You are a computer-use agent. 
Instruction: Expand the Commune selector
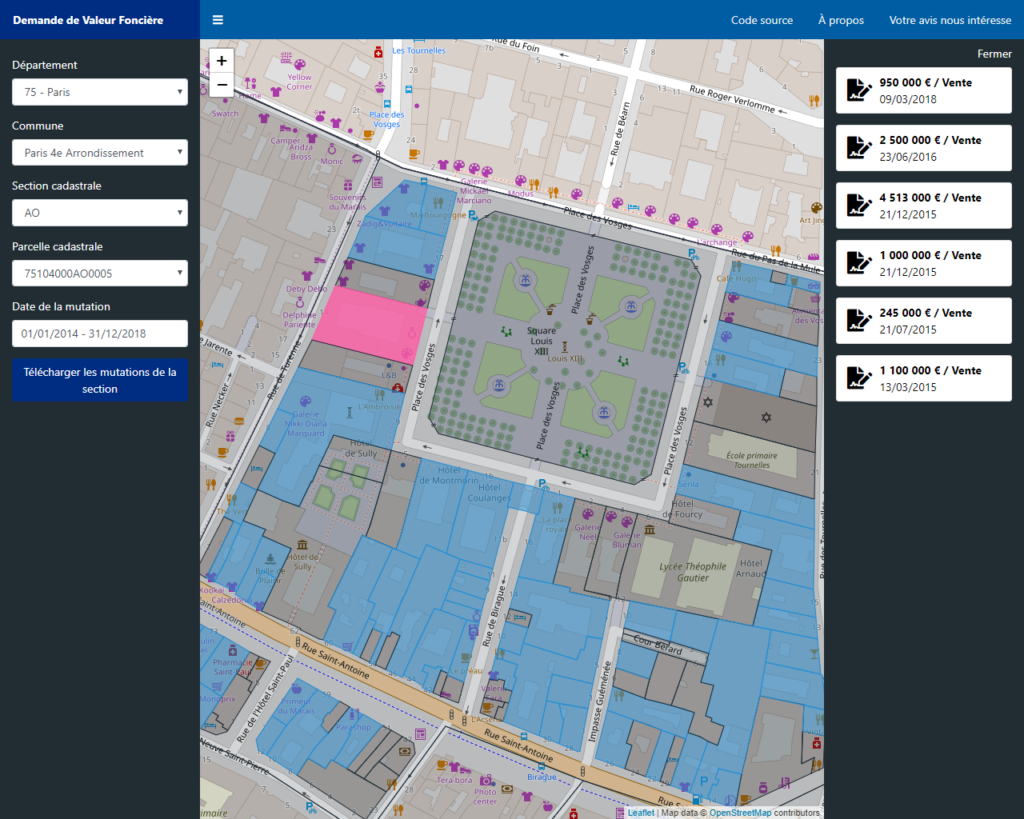pos(100,153)
